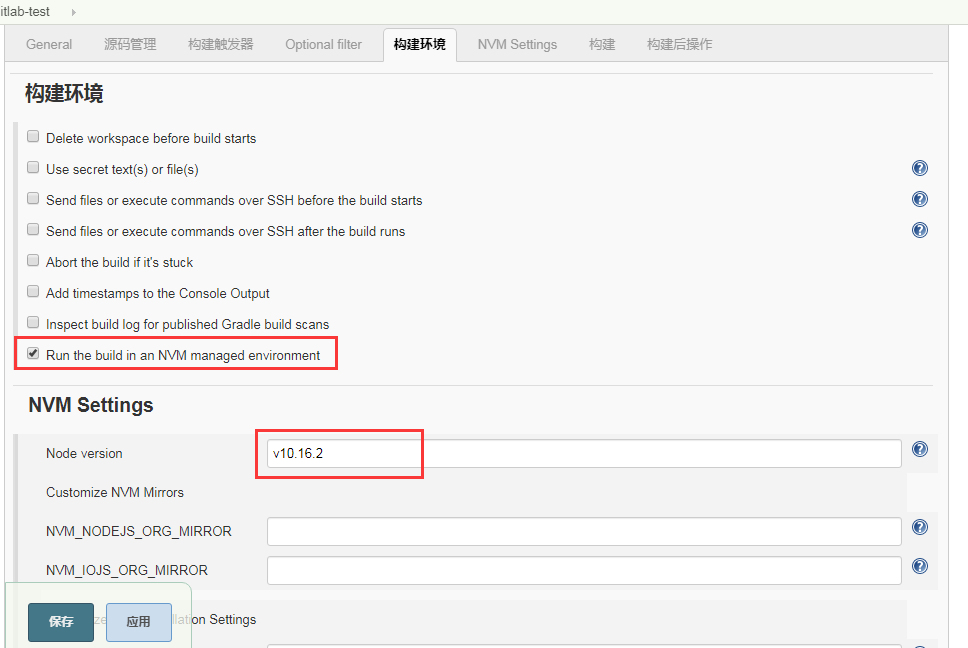Enable SSH commands before the build starts
Screen dimensions: 968x648
point(33,198)
